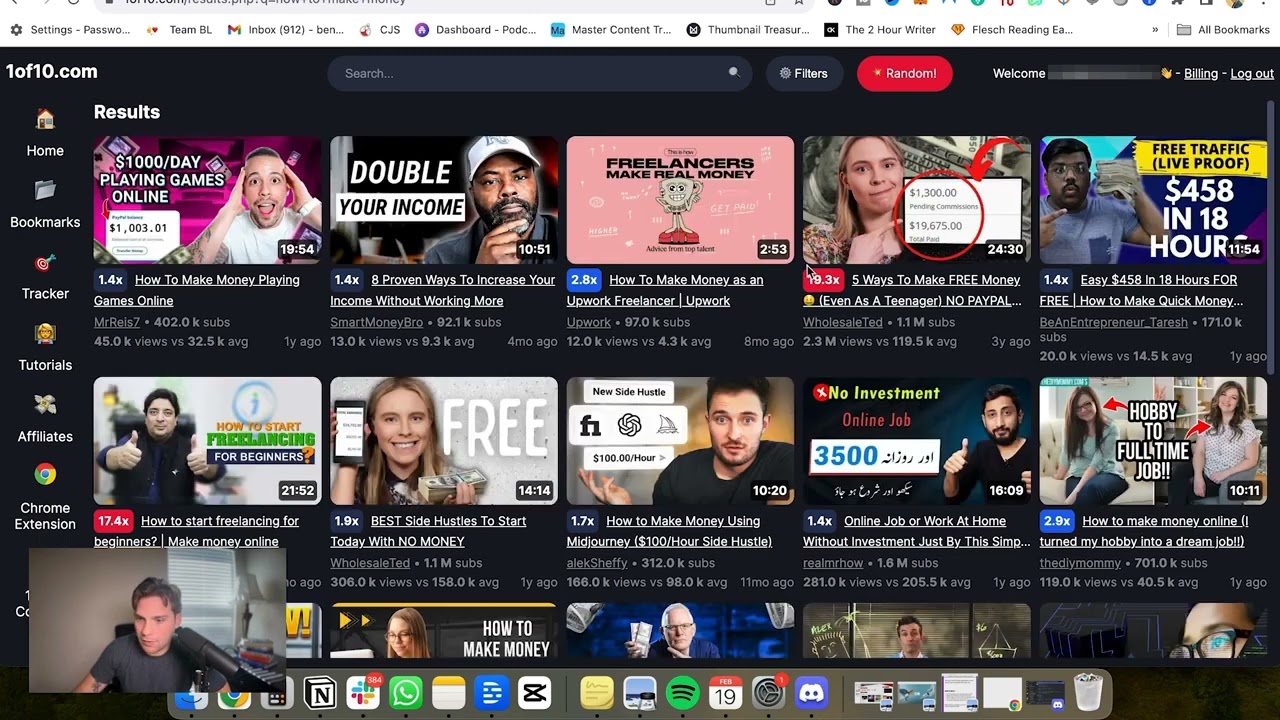Open Stickies in the dock
Image resolution: width=1280 pixels, height=720 pixels.
[597, 693]
